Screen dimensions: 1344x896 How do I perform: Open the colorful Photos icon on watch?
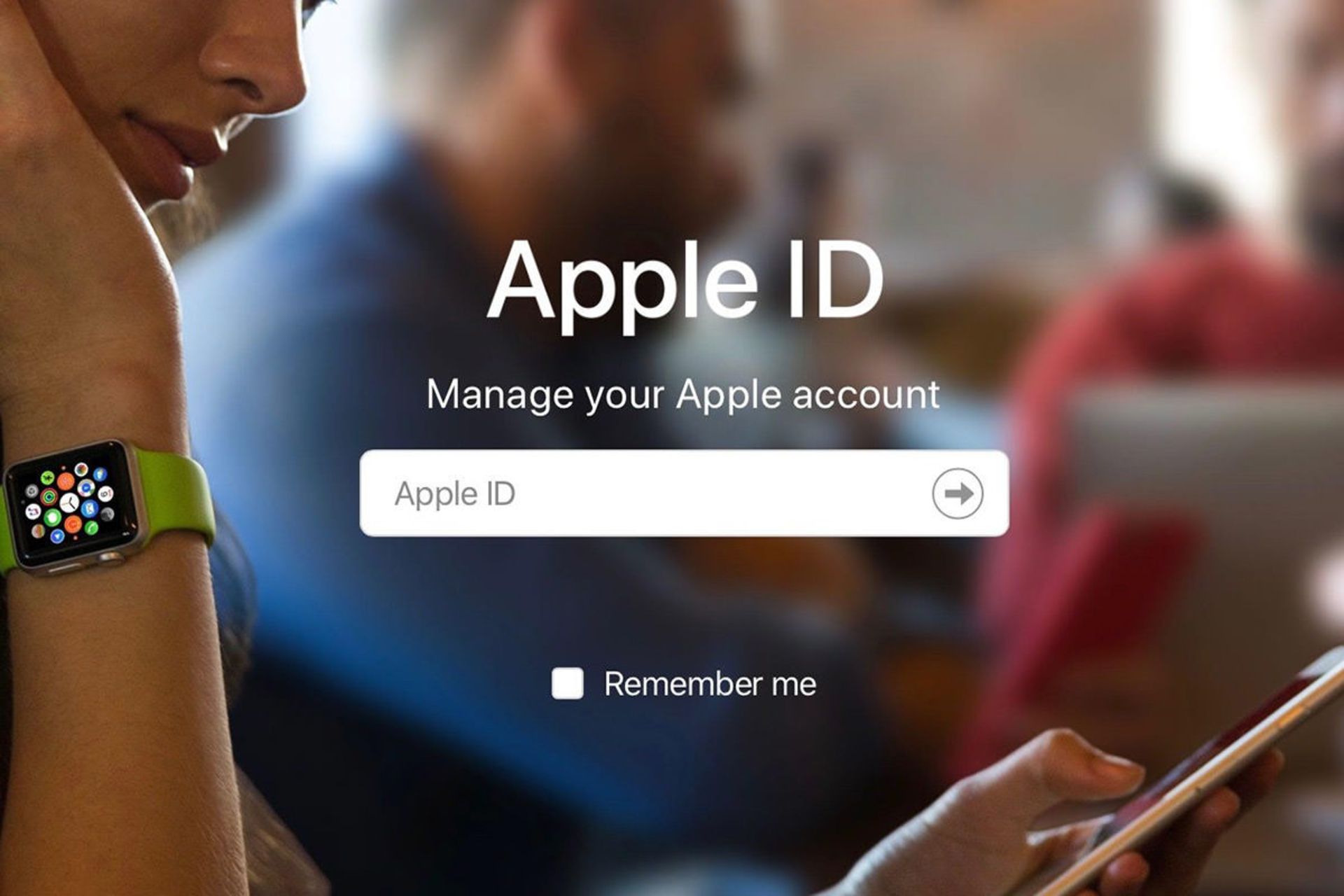[81, 469]
